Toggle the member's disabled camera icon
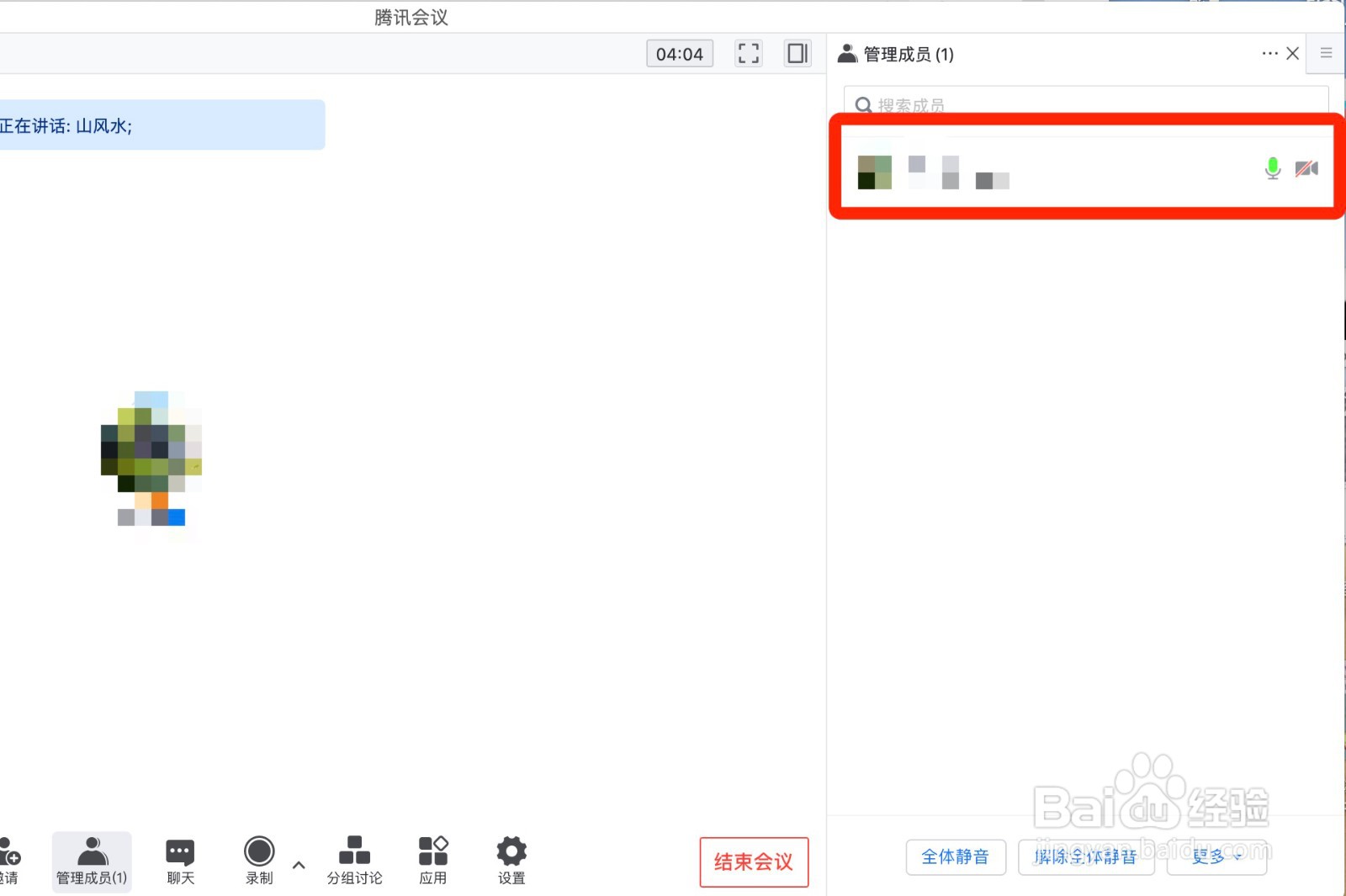This screenshot has width=1346, height=896. tap(1306, 168)
